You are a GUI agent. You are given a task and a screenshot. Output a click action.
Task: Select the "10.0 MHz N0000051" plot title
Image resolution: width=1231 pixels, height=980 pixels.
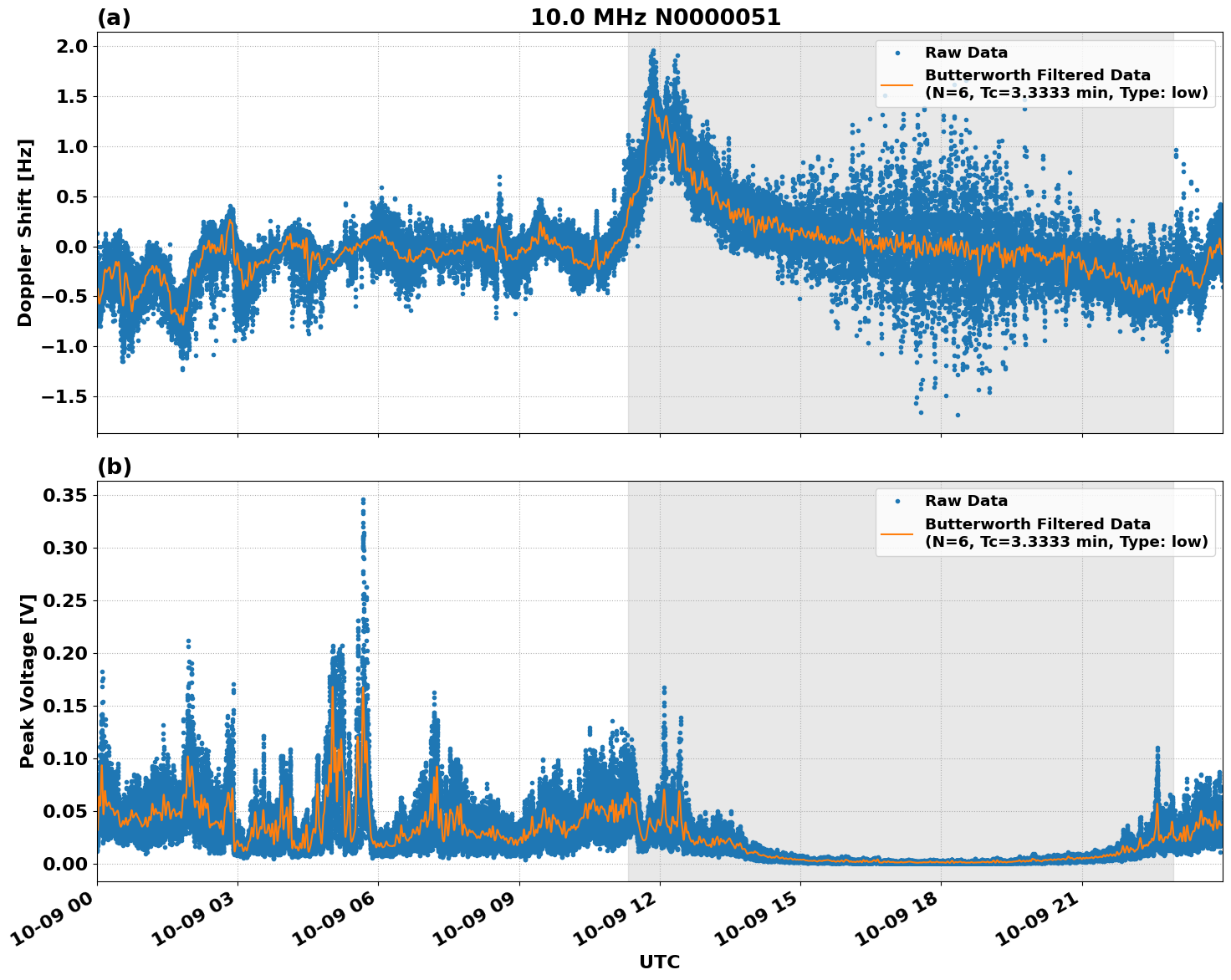click(655, 18)
